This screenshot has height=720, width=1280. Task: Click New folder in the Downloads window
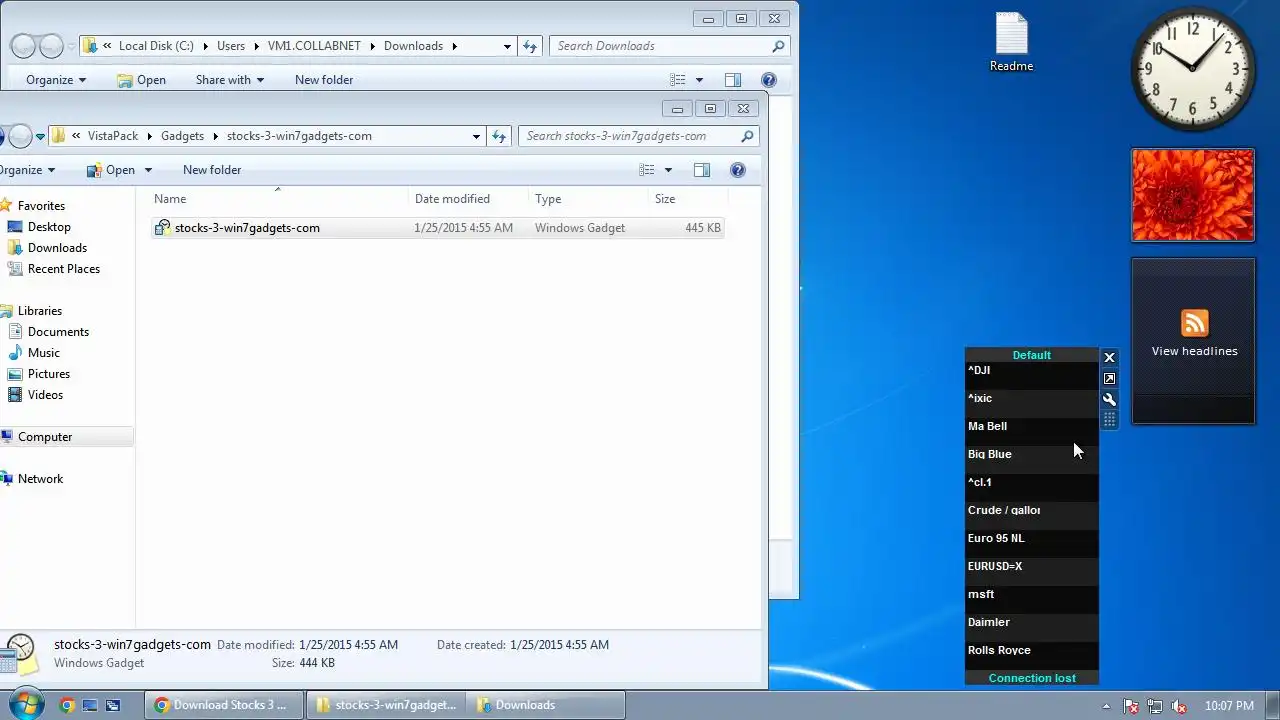(324, 80)
